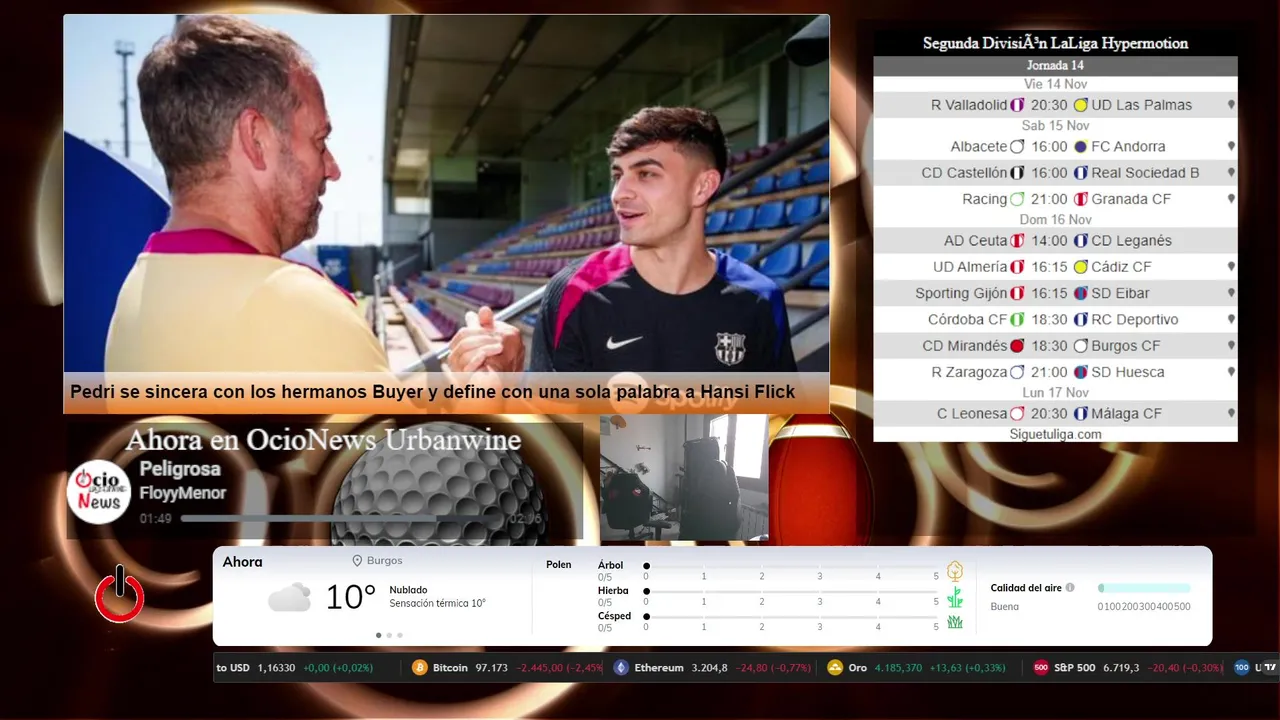Click the red power button icon
The image size is (1280, 720).
pyautogui.click(x=120, y=594)
